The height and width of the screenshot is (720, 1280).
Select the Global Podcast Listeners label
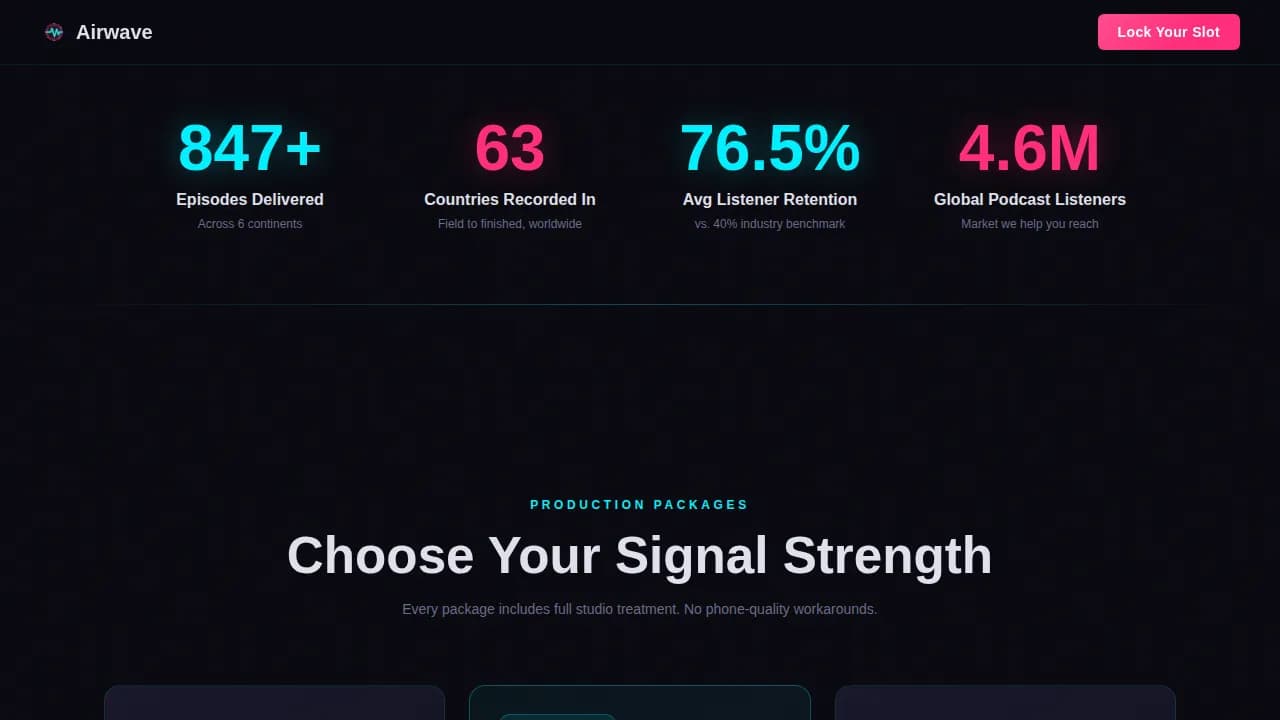[1030, 199]
